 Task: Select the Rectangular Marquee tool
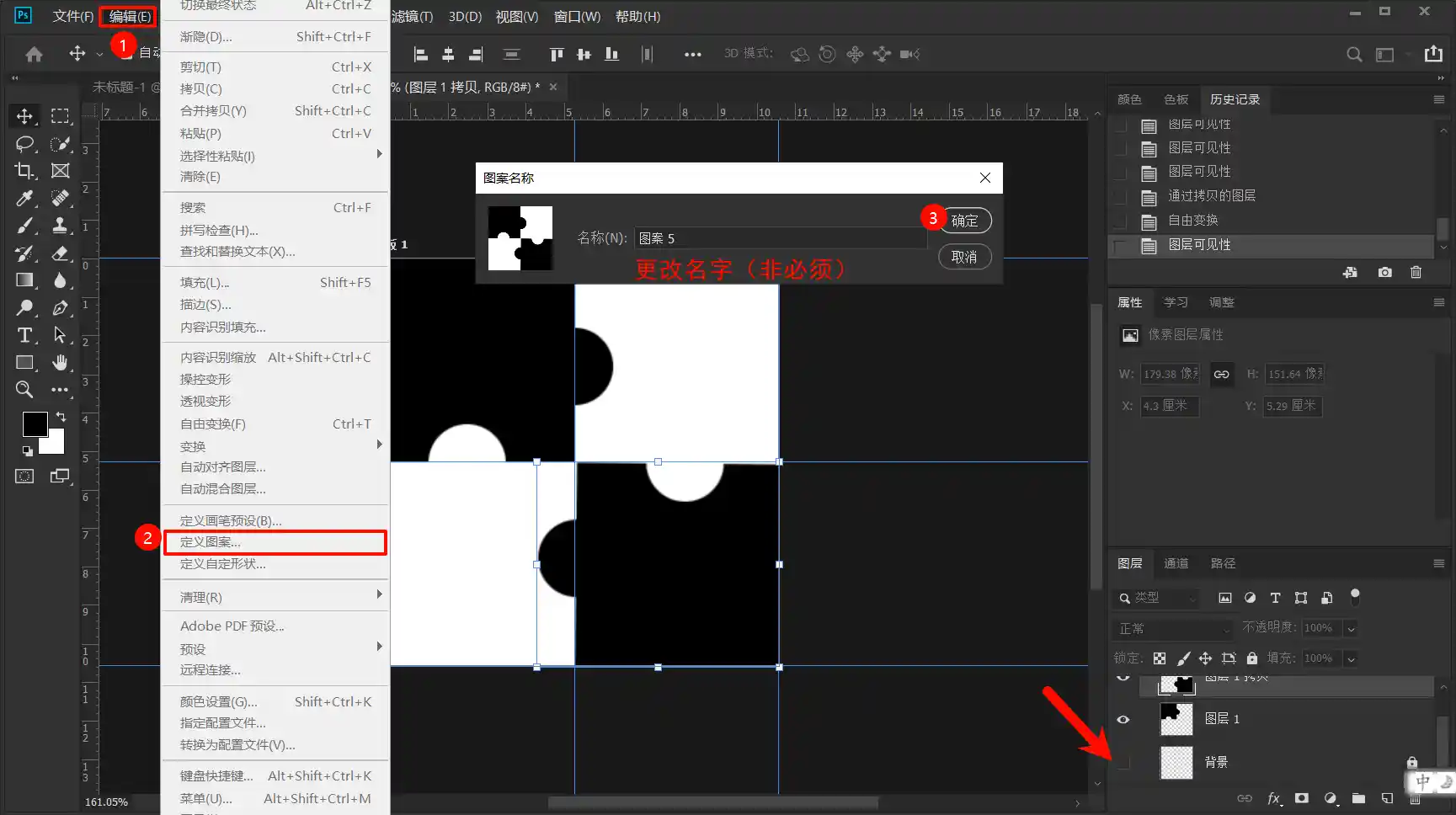click(60, 116)
